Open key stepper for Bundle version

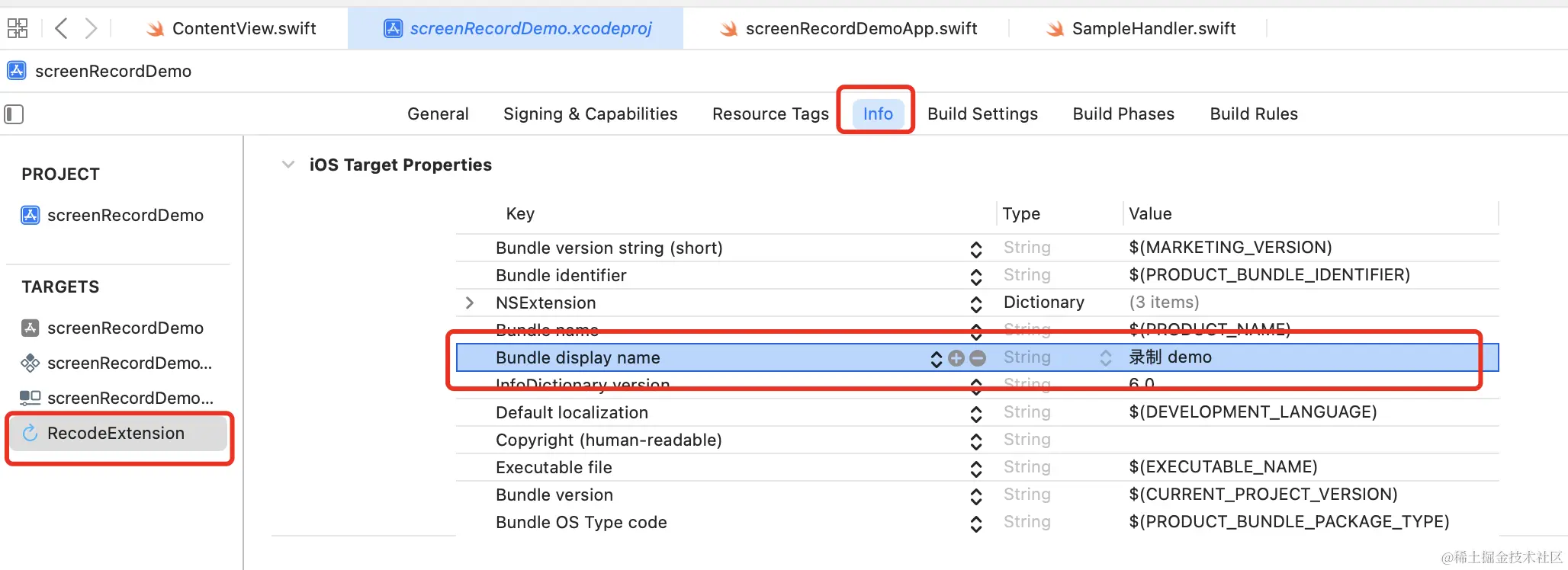click(976, 496)
